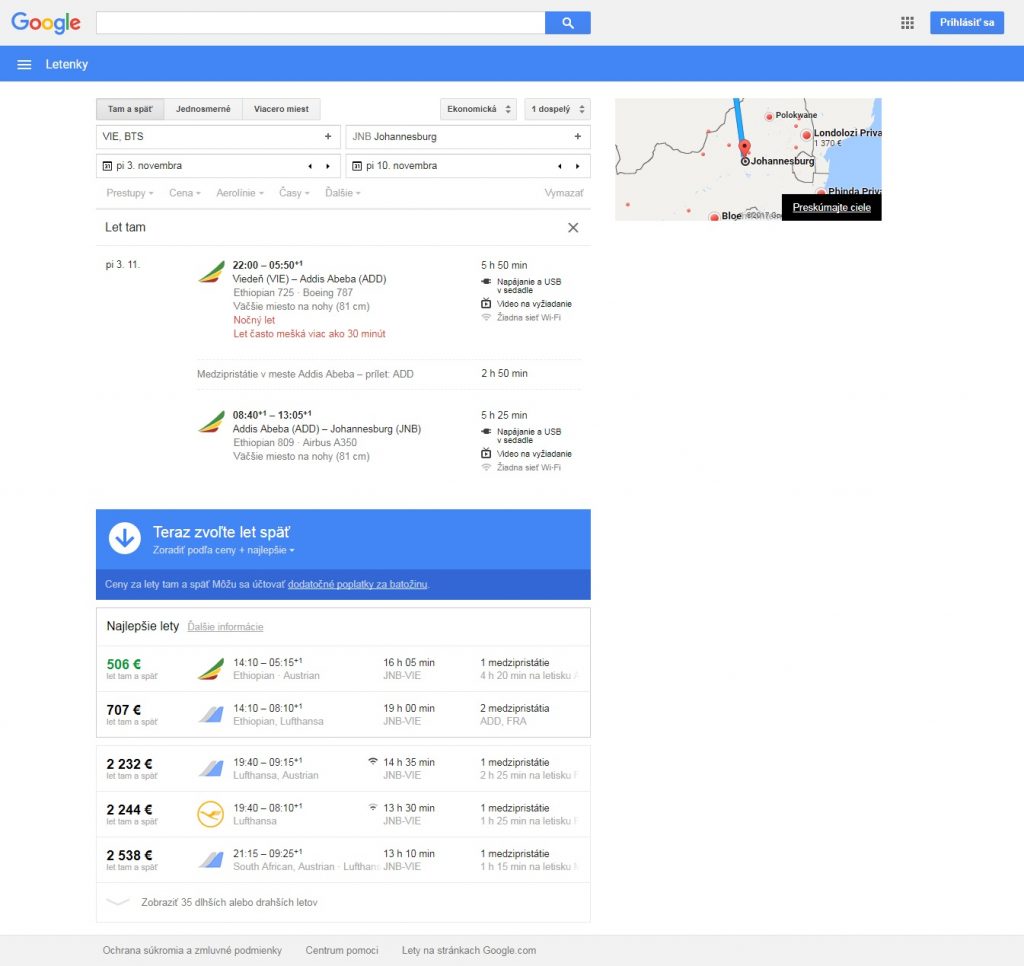This screenshot has height=966, width=1024.
Task: Select the 2 538 € South African return flight
Action: [x=343, y=860]
